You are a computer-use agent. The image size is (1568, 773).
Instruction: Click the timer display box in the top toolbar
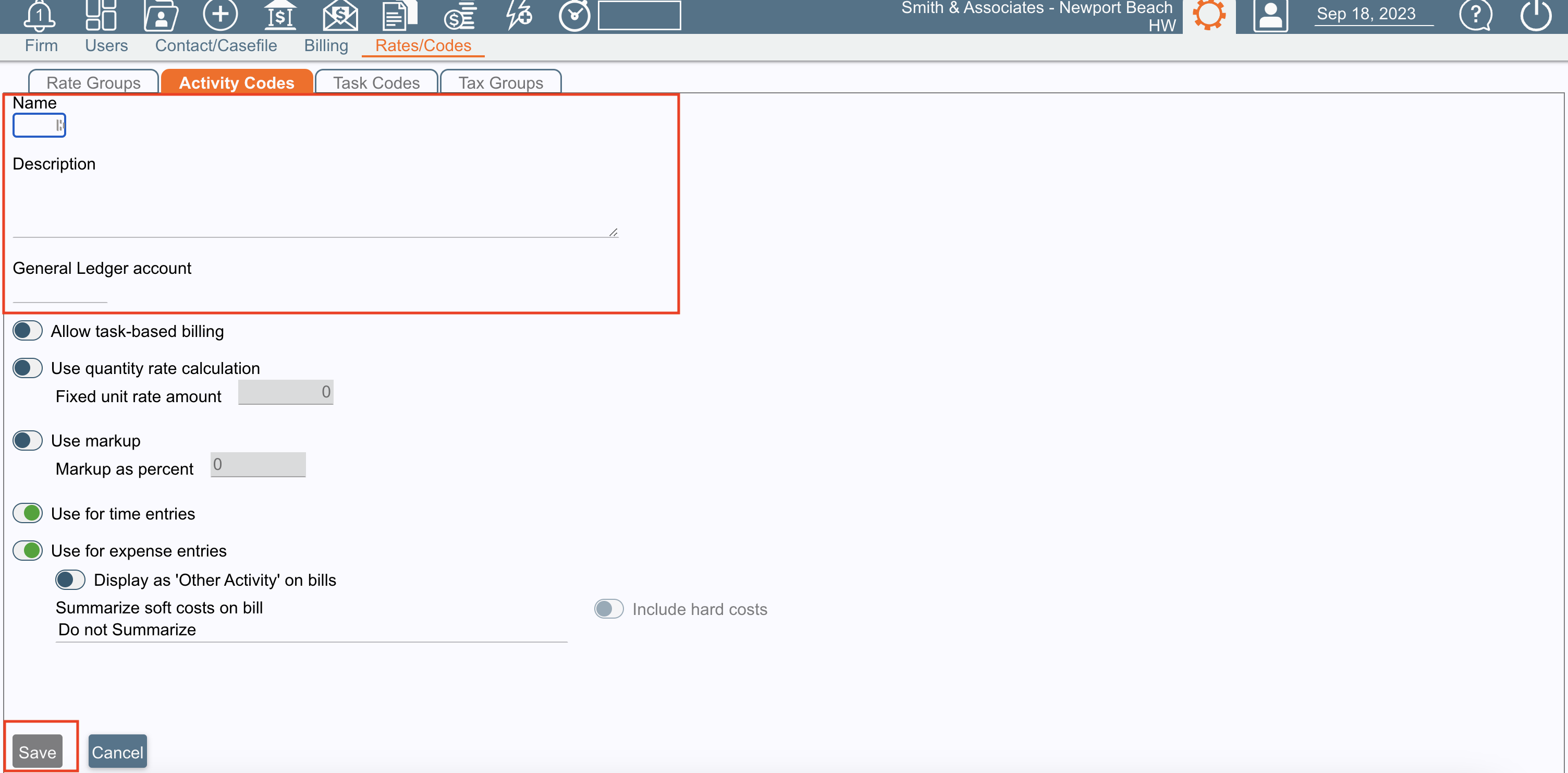(x=639, y=15)
